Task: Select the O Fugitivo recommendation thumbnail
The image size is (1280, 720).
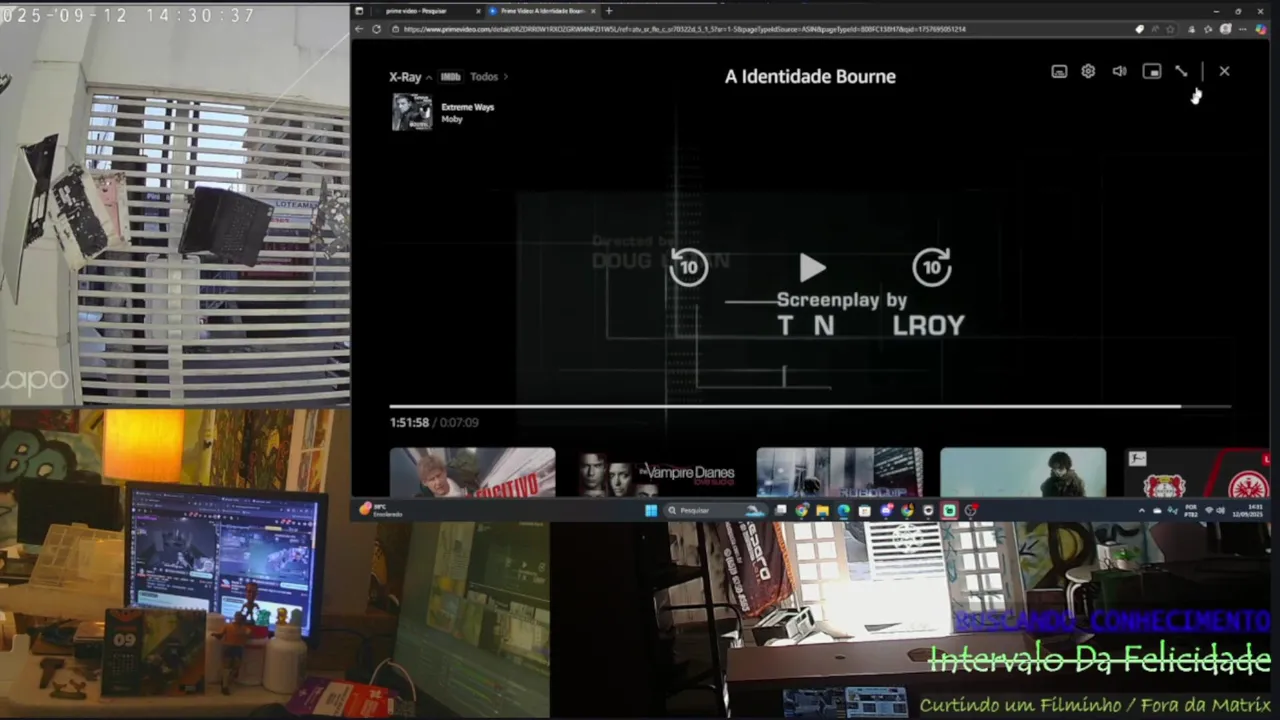Action: [472, 472]
